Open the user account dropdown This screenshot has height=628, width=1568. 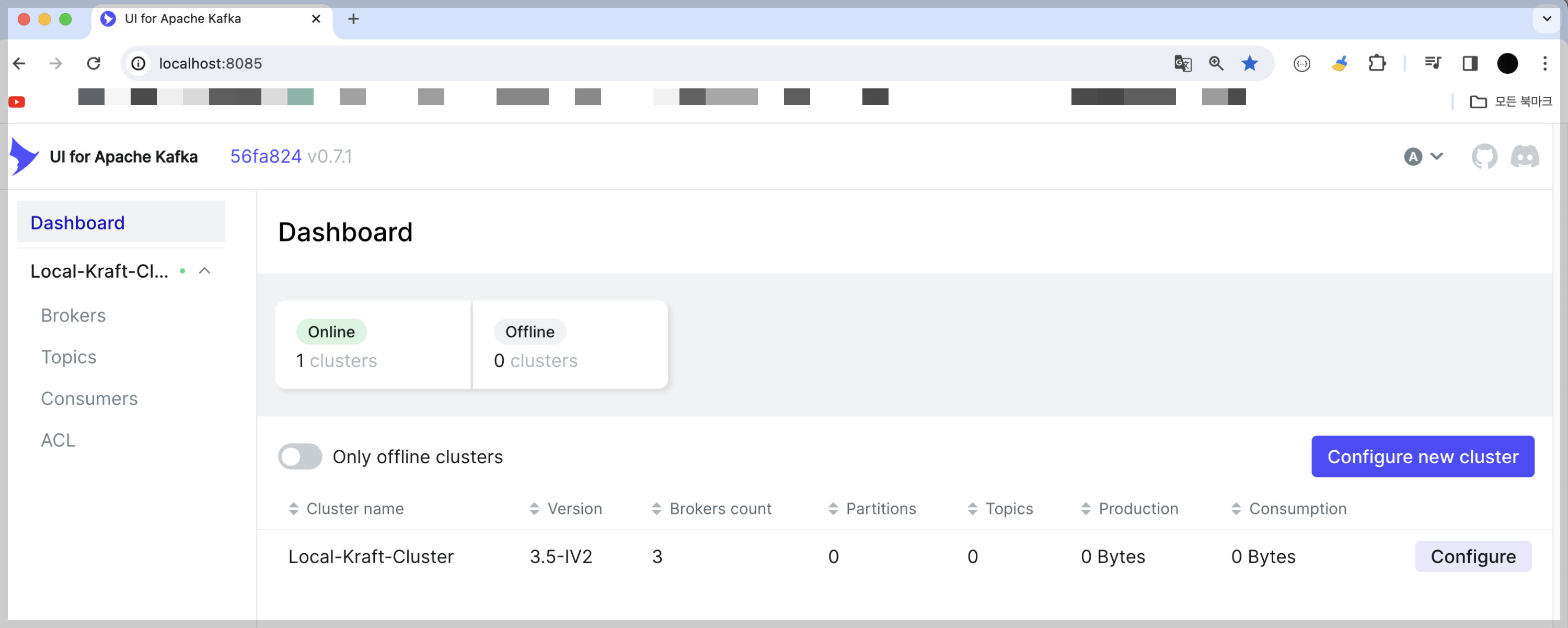(x=1423, y=156)
